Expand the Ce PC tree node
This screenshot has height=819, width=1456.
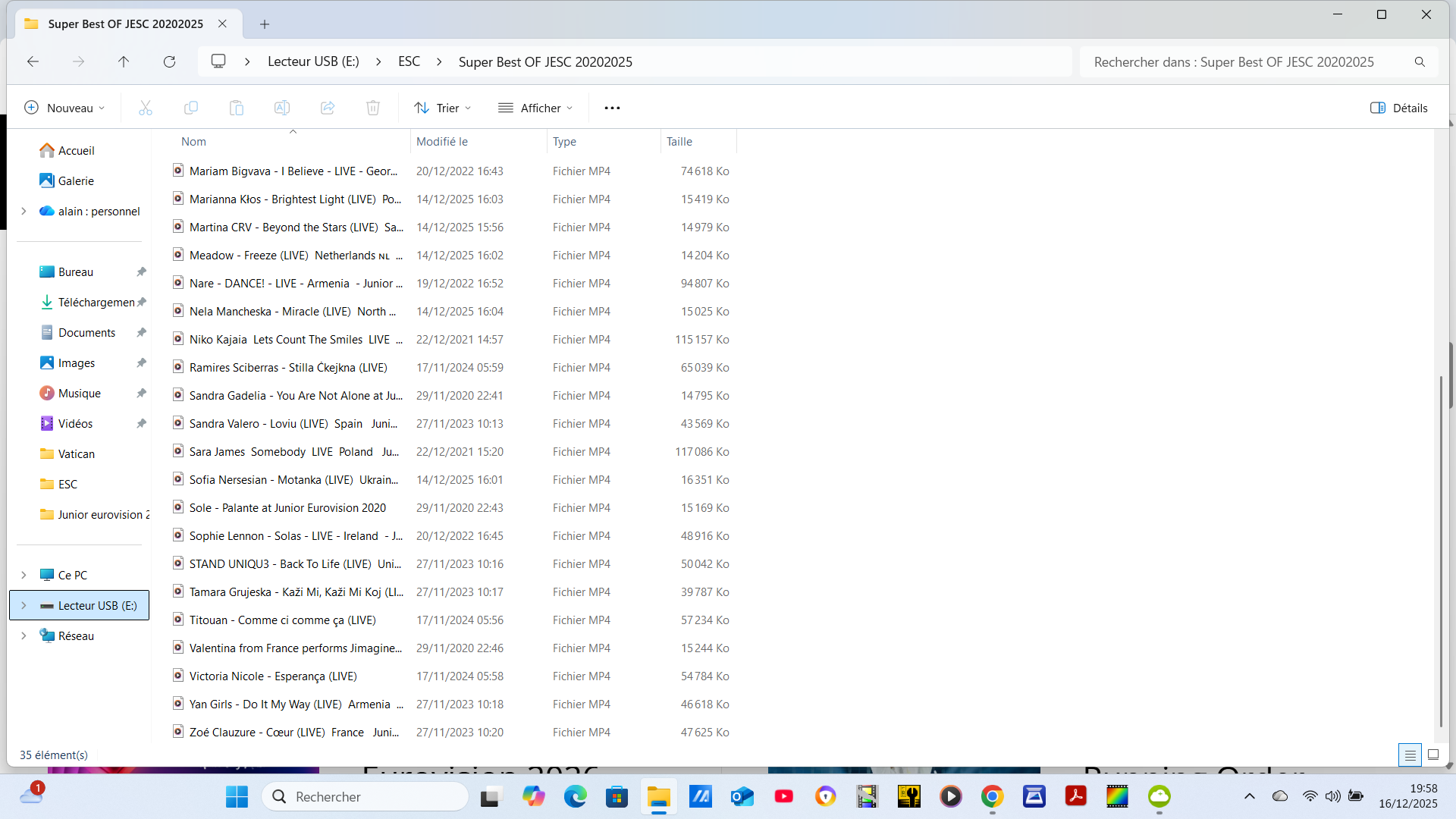click(24, 575)
